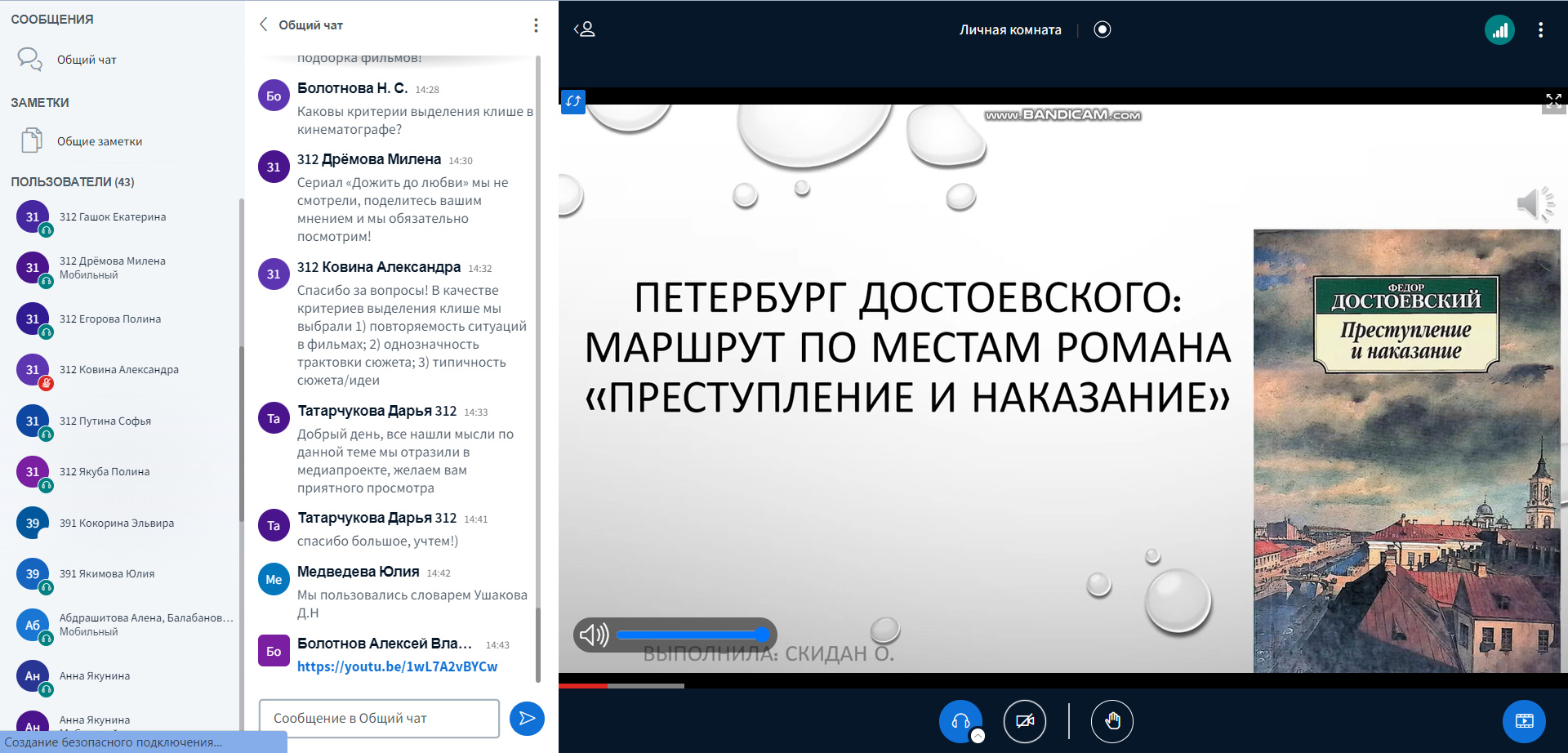Focus the Сообщение в Общий чат field
This screenshot has height=753, width=1568.
point(379,719)
